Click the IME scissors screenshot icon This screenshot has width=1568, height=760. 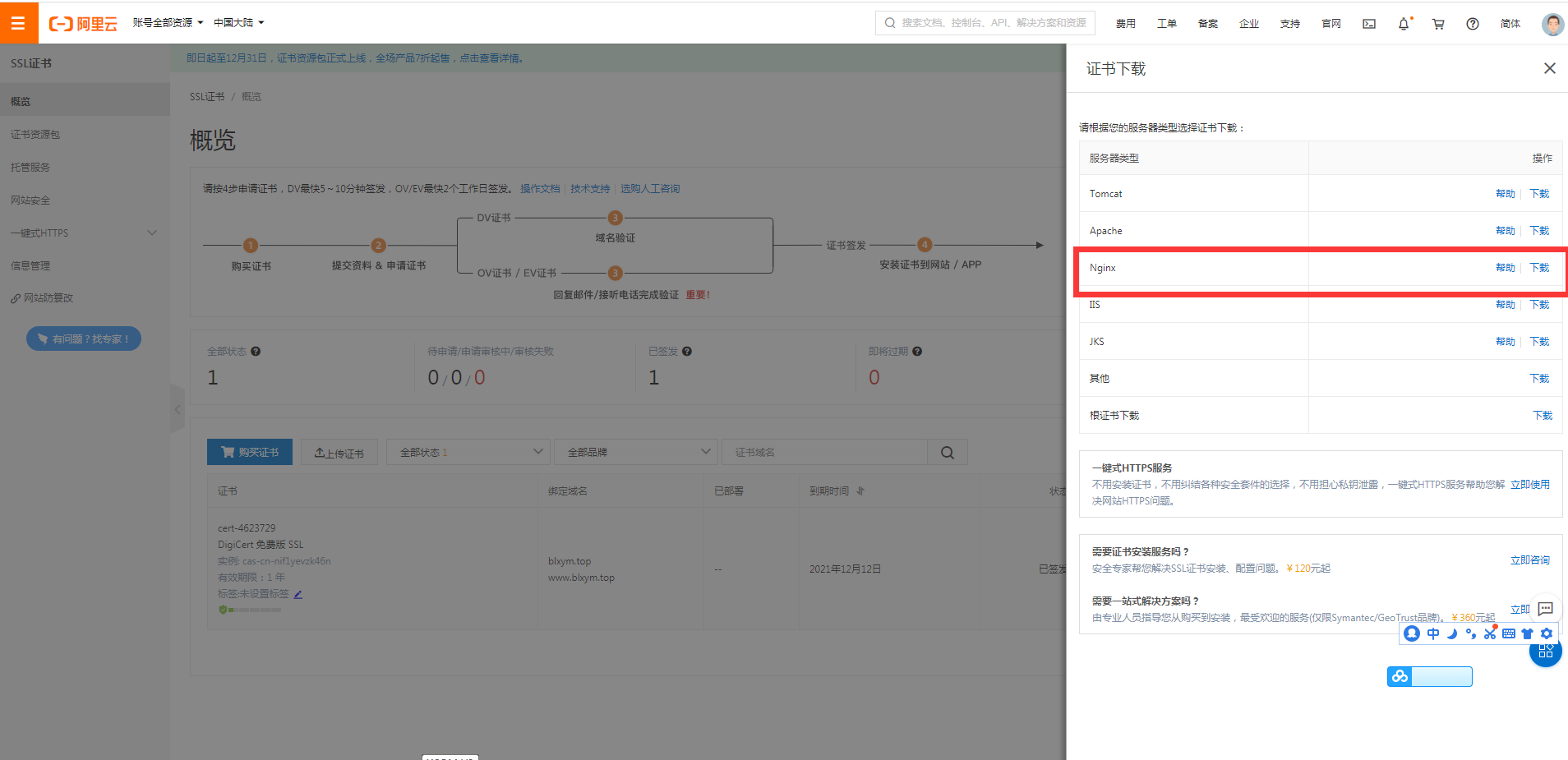1490,633
